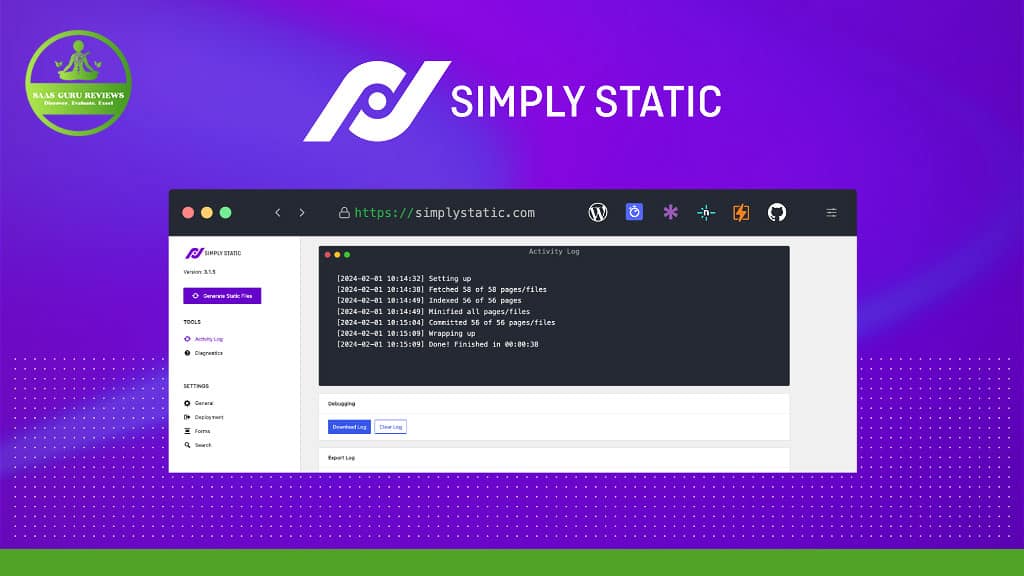Open the GitHub icon in toolbar

(776, 212)
